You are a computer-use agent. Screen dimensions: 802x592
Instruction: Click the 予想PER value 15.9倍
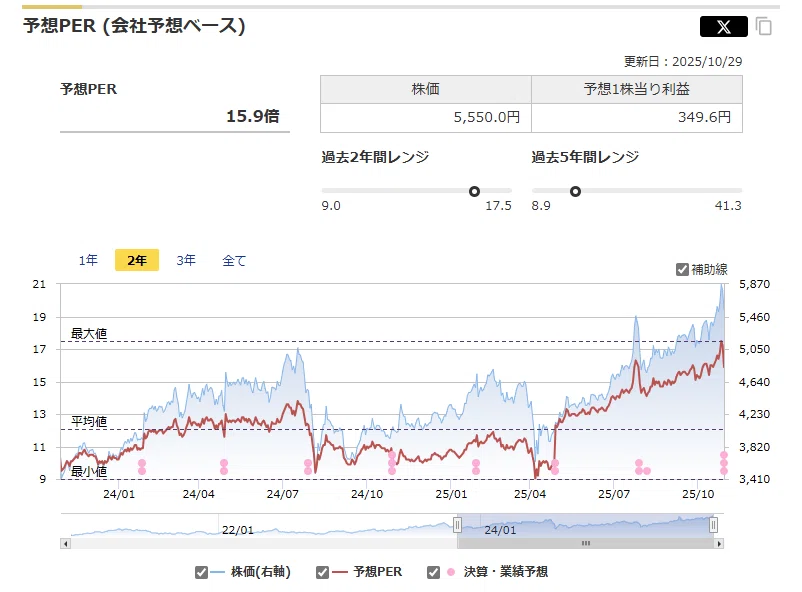click(253, 116)
